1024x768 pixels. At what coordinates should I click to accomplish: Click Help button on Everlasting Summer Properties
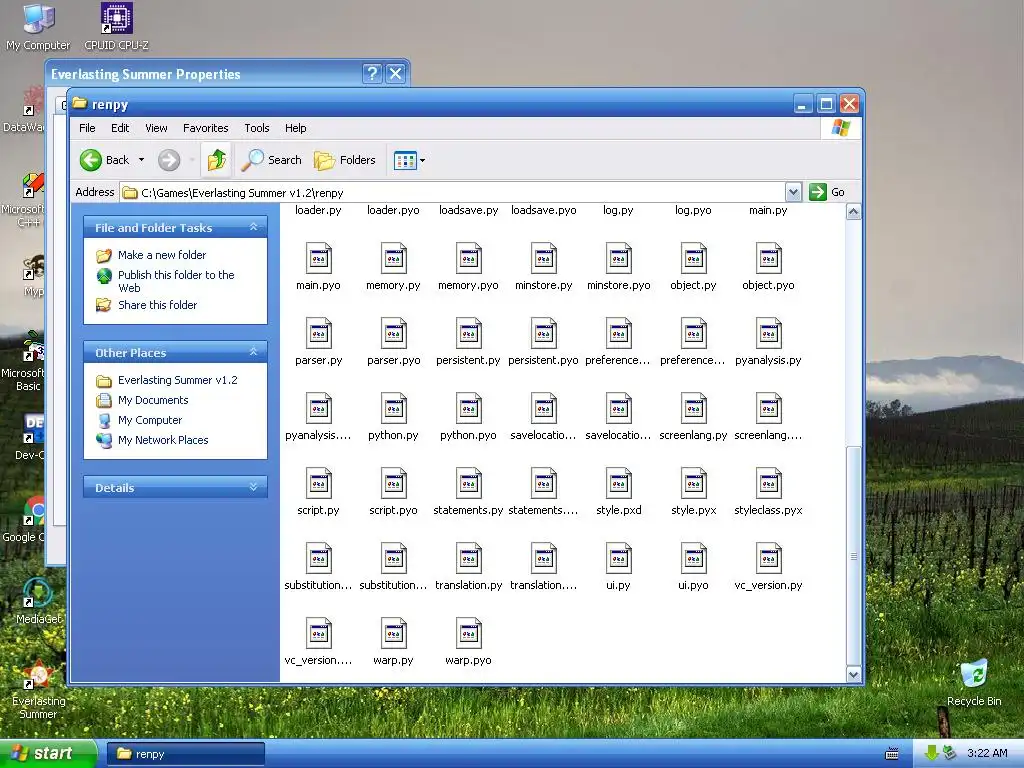pos(372,73)
